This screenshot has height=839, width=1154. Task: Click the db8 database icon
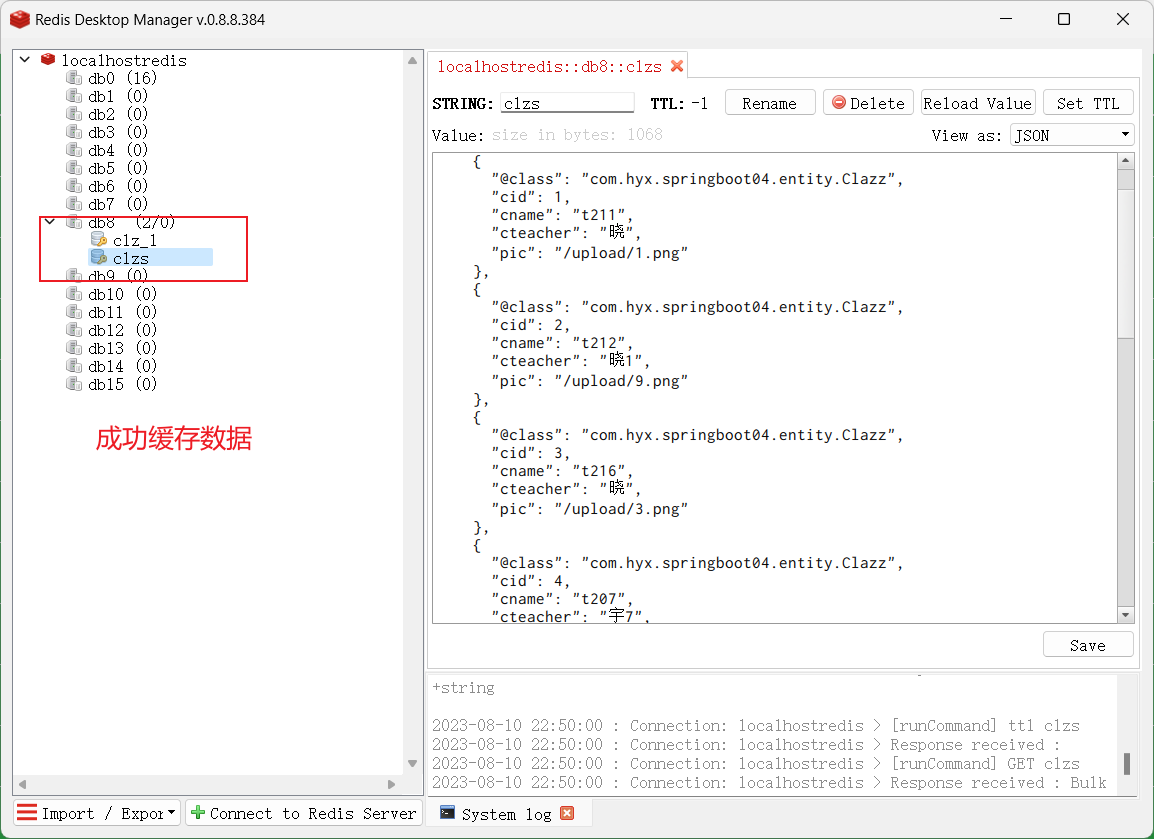[x=74, y=222]
